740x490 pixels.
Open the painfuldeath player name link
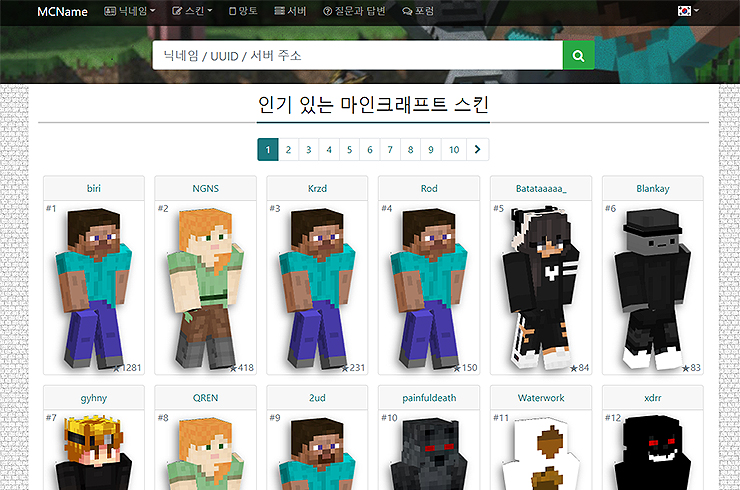pos(429,398)
